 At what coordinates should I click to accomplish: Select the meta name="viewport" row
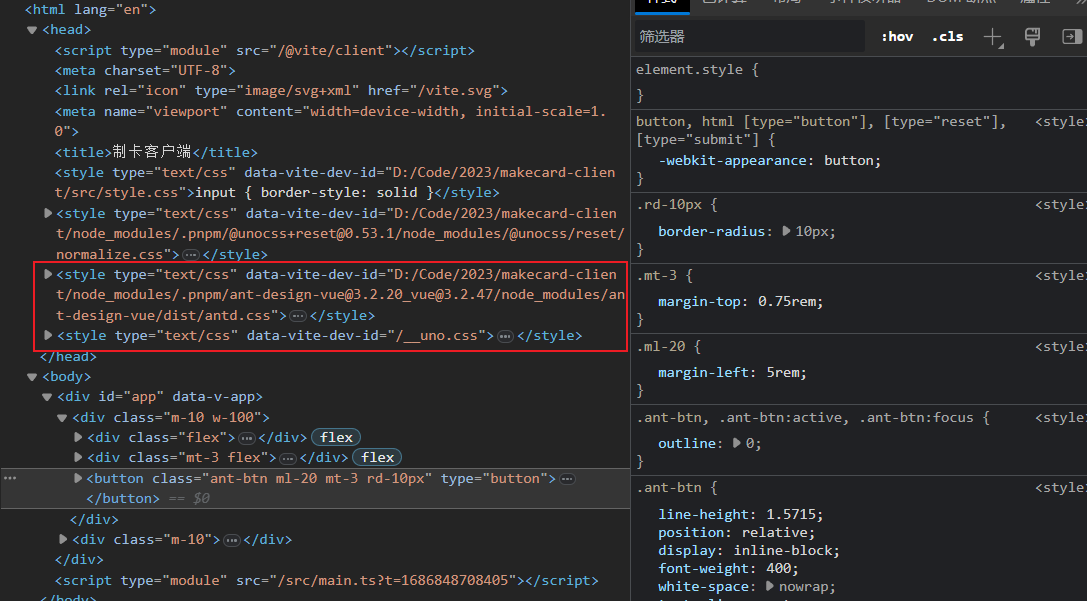(330, 121)
